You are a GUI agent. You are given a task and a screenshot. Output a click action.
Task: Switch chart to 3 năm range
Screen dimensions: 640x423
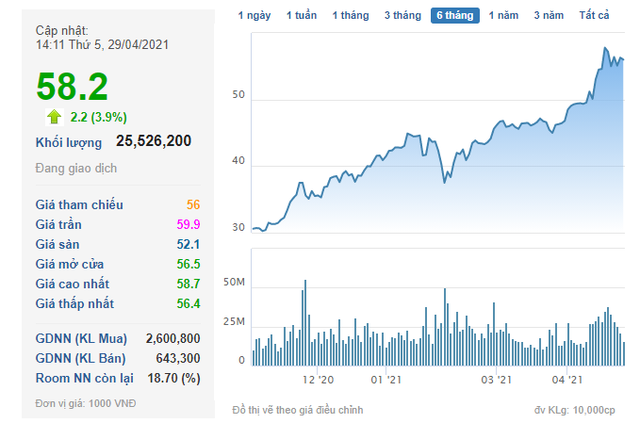coord(549,16)
